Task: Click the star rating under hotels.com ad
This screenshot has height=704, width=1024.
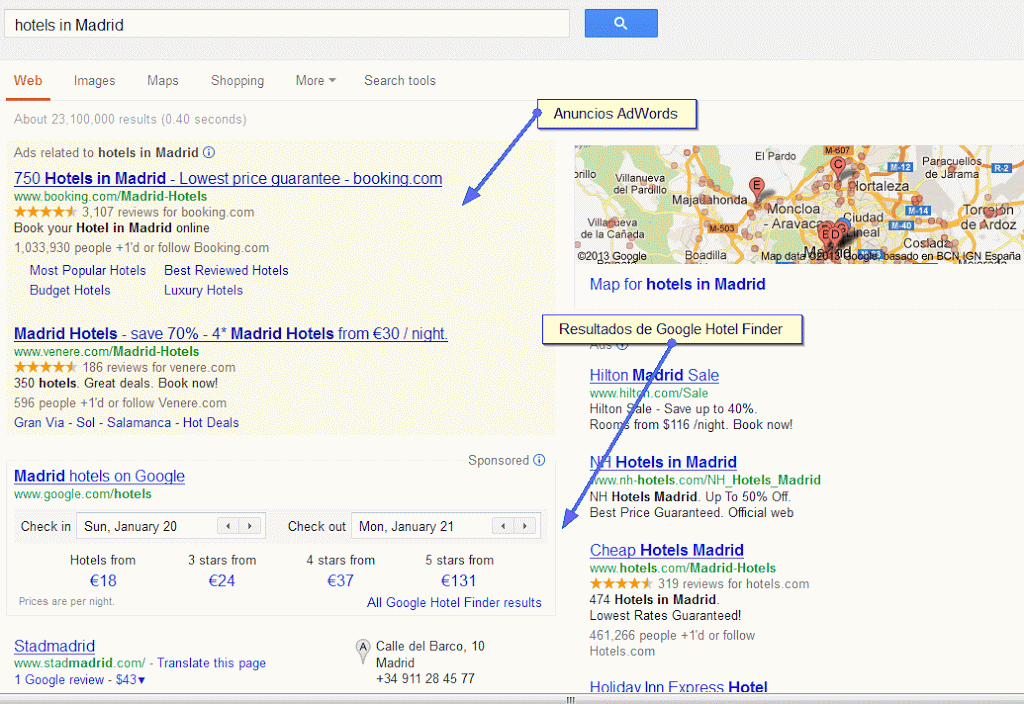Action: pos(620,583)
